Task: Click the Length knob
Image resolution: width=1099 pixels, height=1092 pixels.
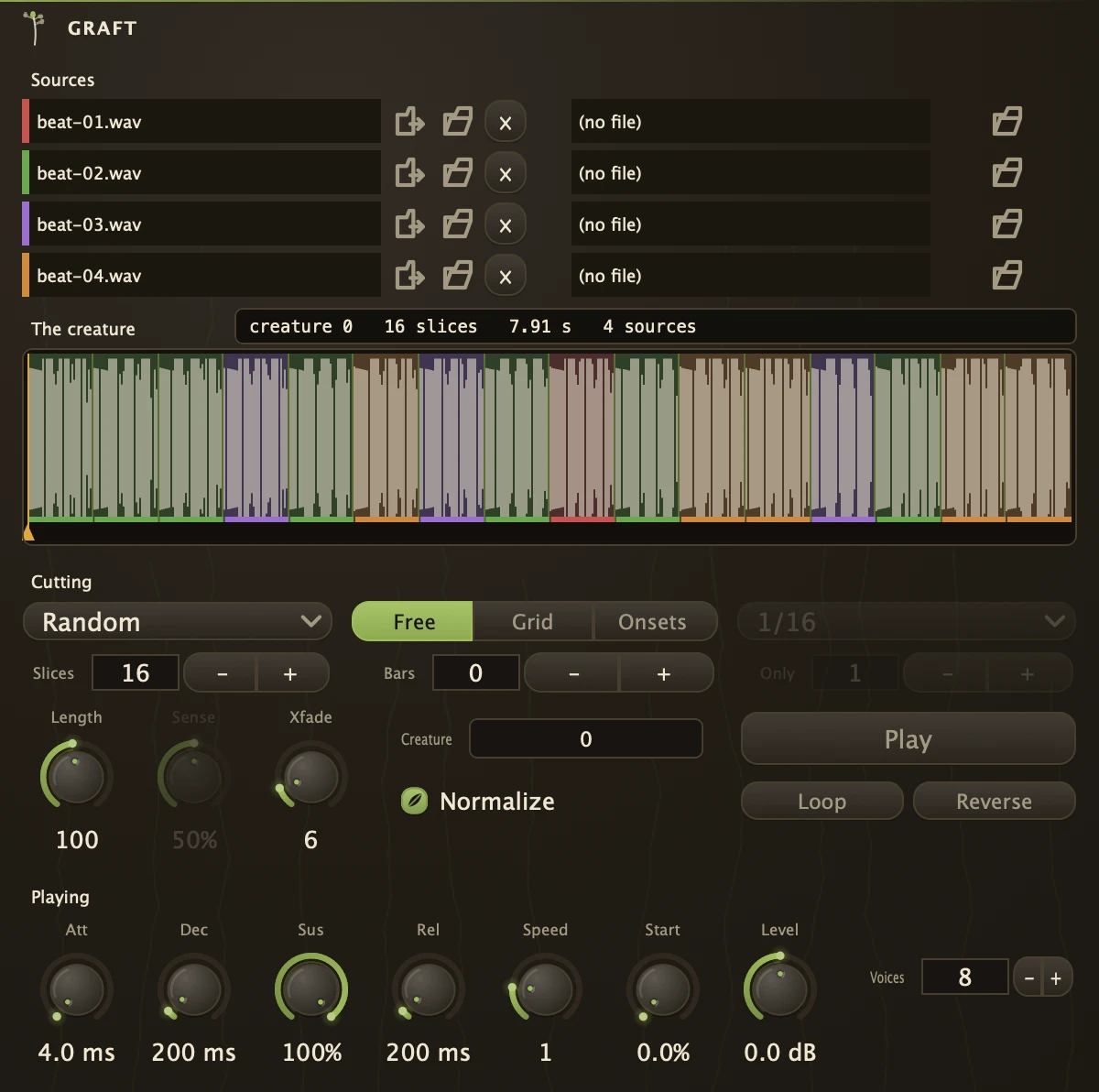Action: [77, 776]
